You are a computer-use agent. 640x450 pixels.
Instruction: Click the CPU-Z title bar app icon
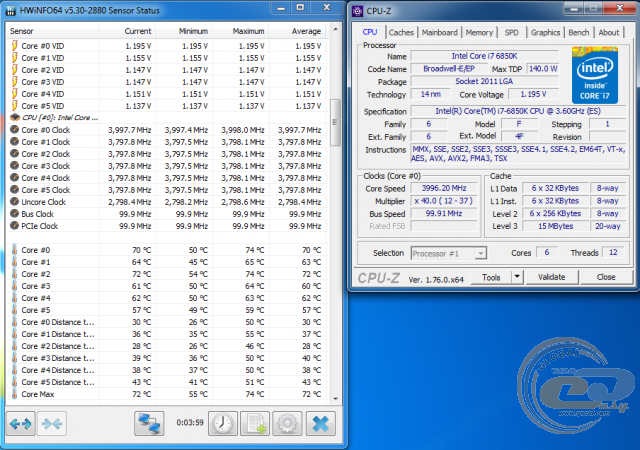click(x=358, y=11)
